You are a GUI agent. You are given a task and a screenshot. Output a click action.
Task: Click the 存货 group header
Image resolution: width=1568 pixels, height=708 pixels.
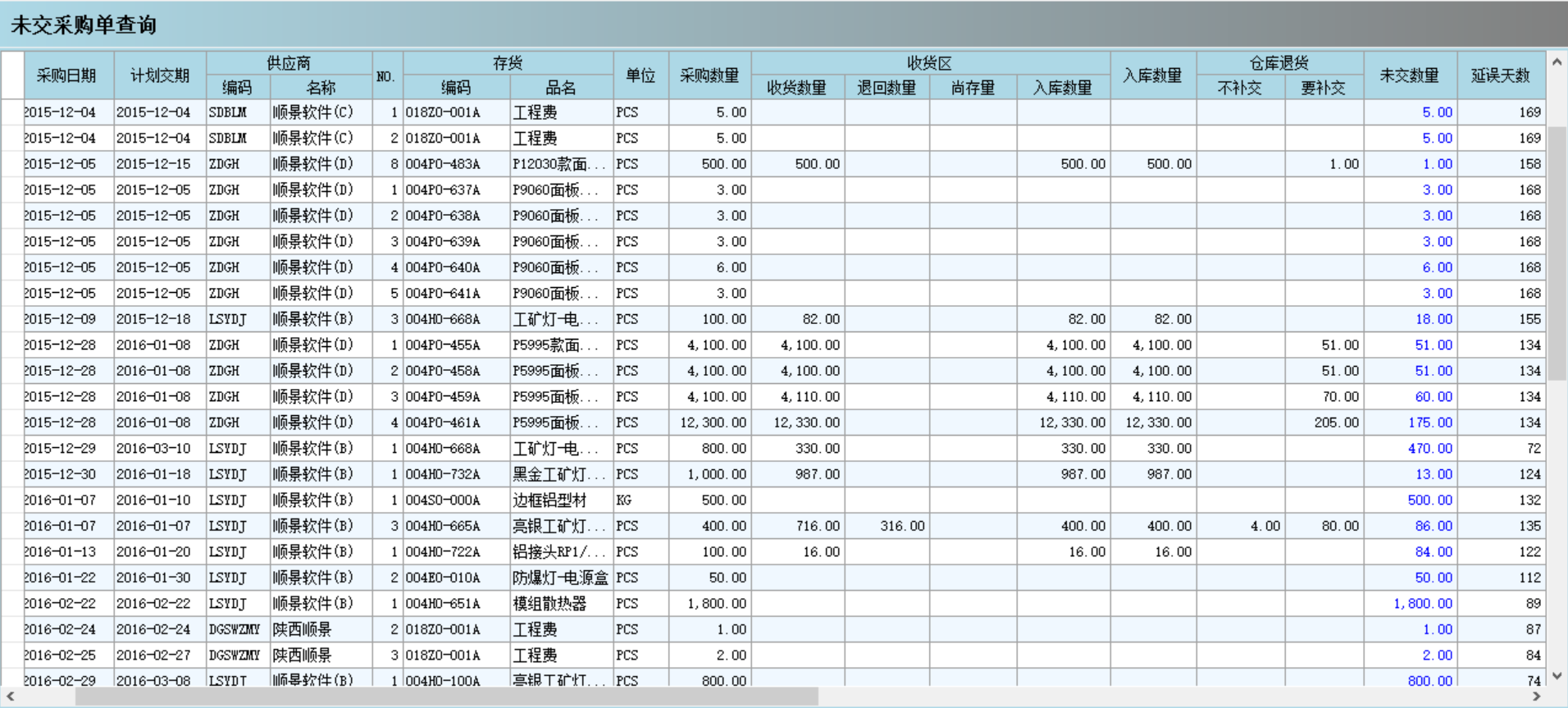(x=508, y=63)
